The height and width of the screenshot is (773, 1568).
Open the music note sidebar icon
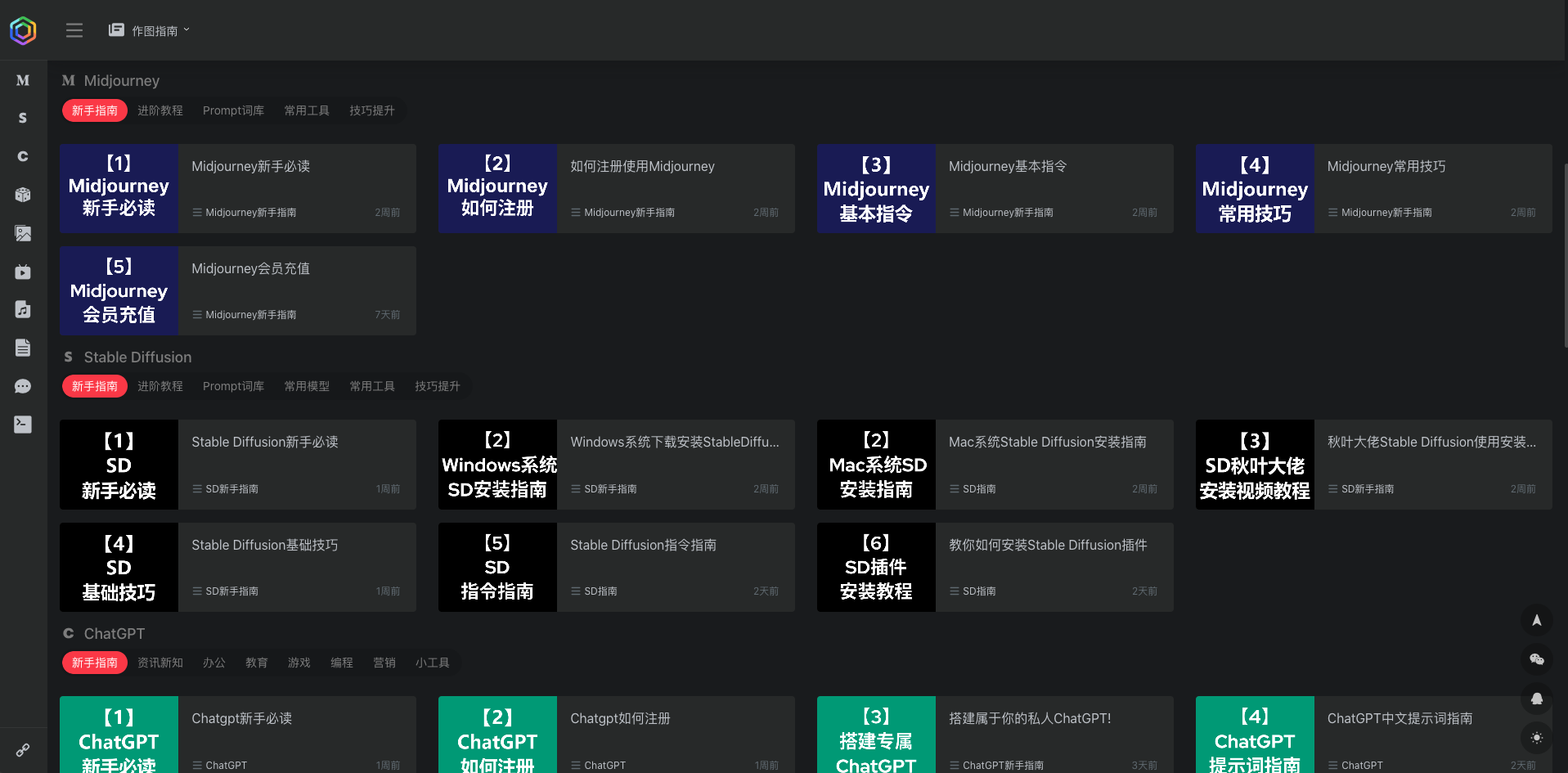coord(23,309)
